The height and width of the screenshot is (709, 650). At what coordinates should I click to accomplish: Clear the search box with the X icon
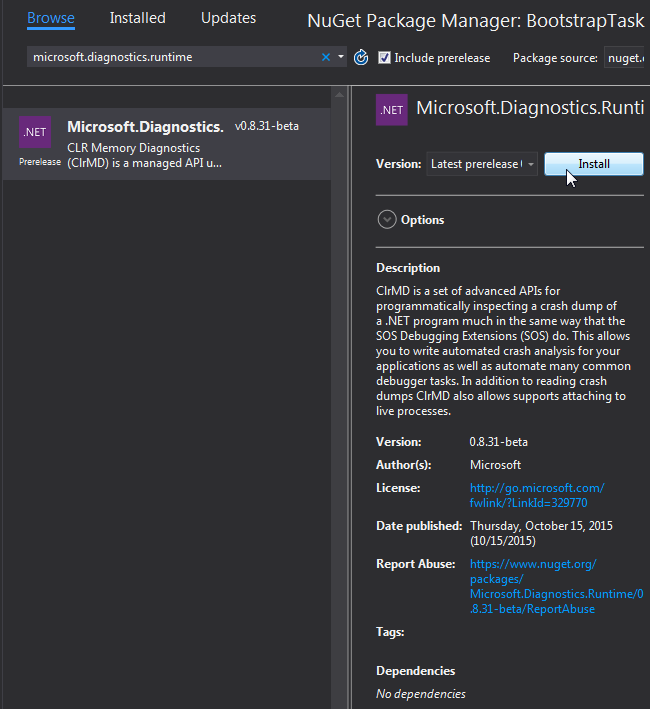325,57
